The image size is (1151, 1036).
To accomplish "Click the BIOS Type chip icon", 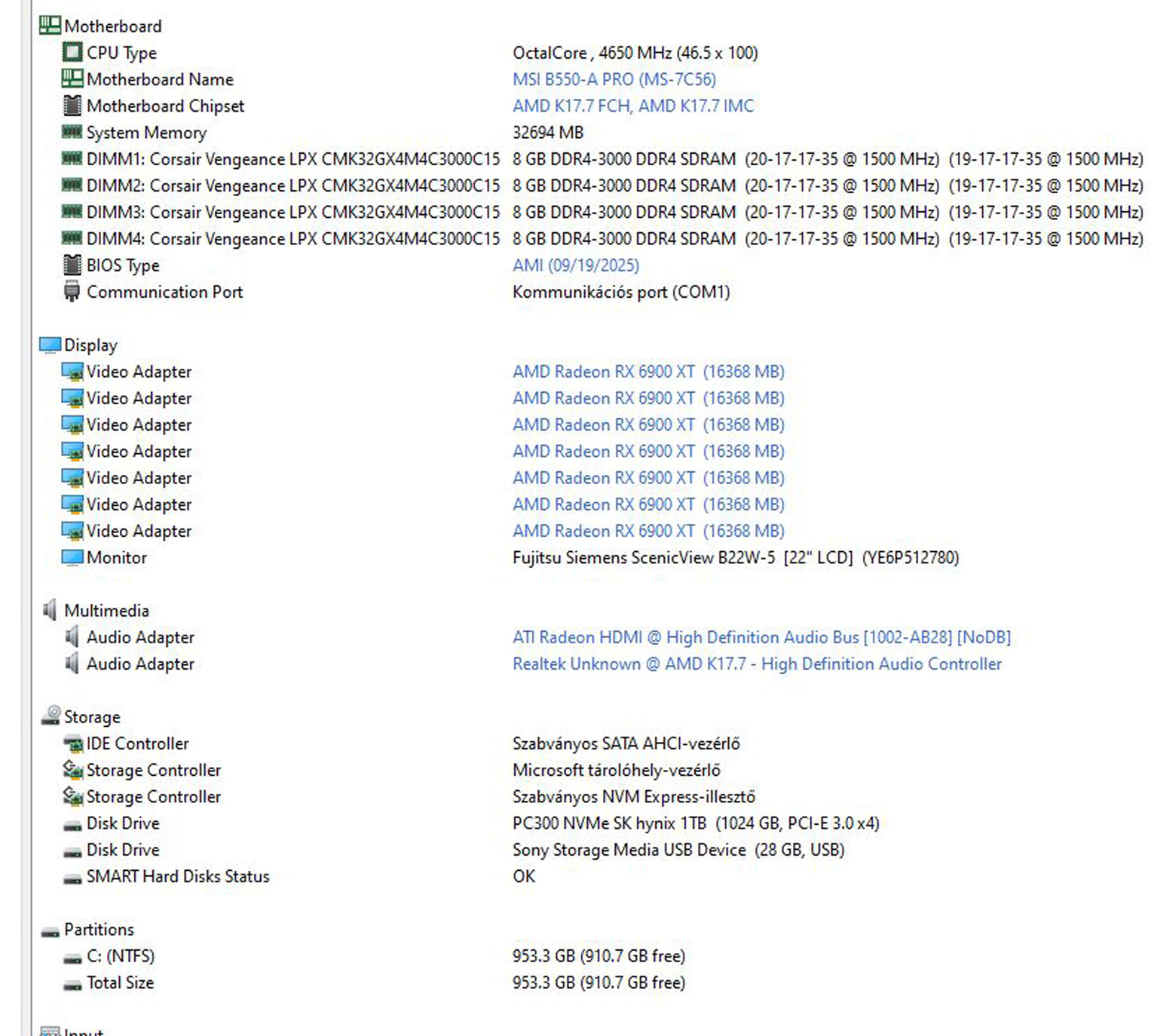I will (x=72, y=265).
